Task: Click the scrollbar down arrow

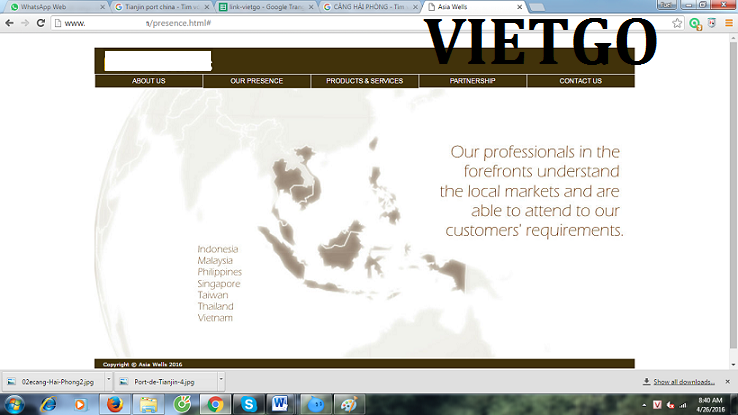Action: tap(733, 364)
